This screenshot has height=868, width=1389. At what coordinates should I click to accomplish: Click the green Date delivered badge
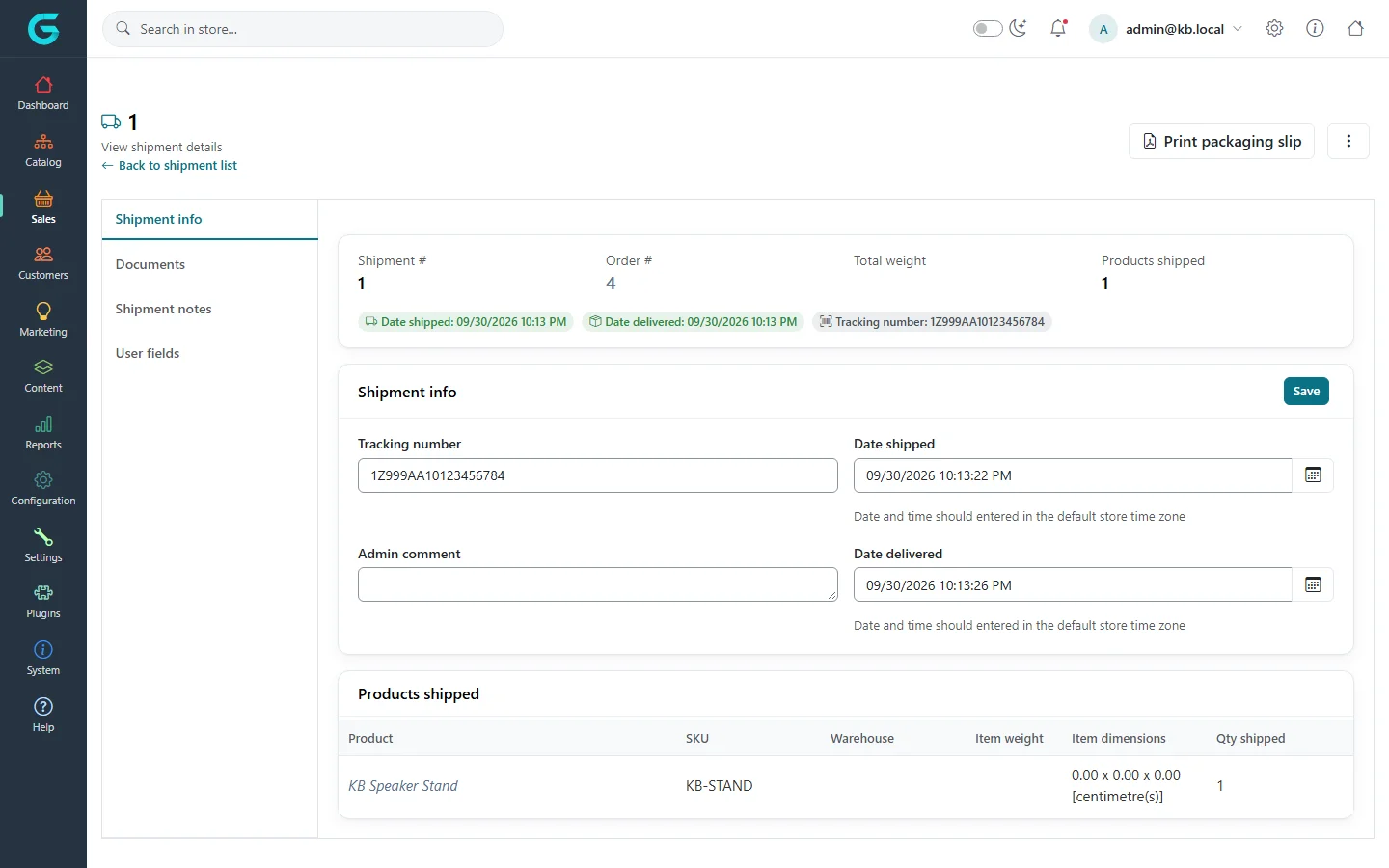tap(694, 322)
